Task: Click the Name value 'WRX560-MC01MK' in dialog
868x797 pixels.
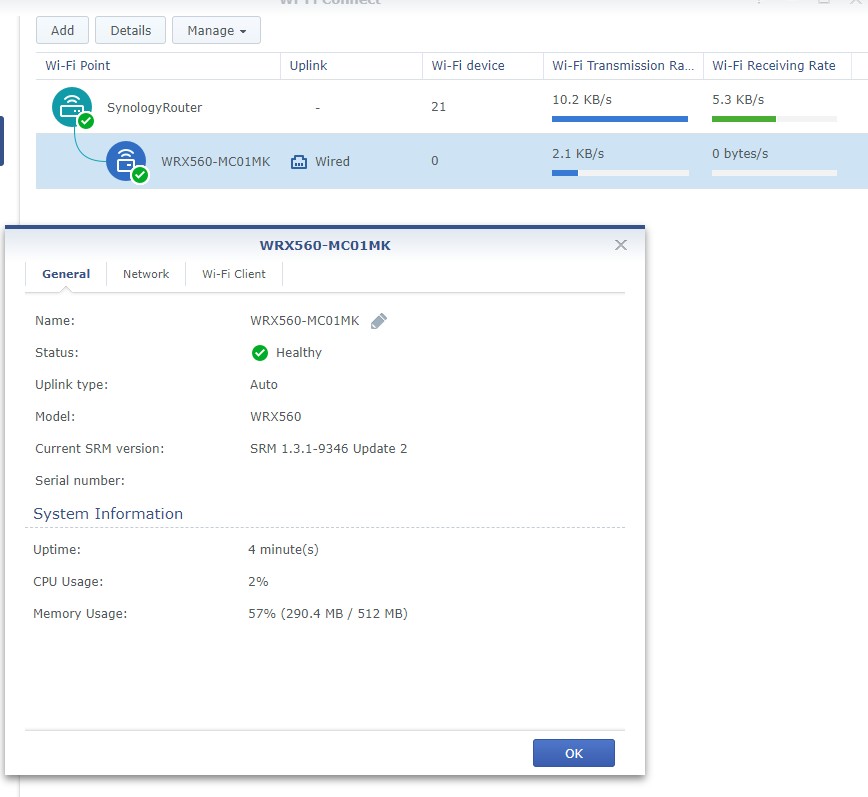Action: [304, 320]
